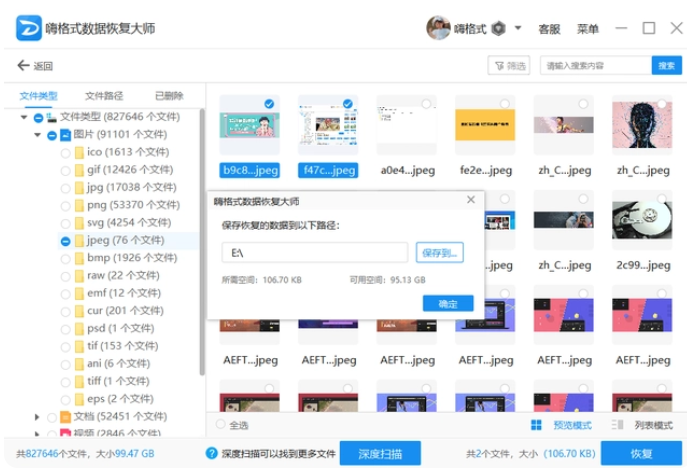Screen dimensions: 687x472
Task: Click the hexagon badge beside username
Action: [x=498, y=29]
